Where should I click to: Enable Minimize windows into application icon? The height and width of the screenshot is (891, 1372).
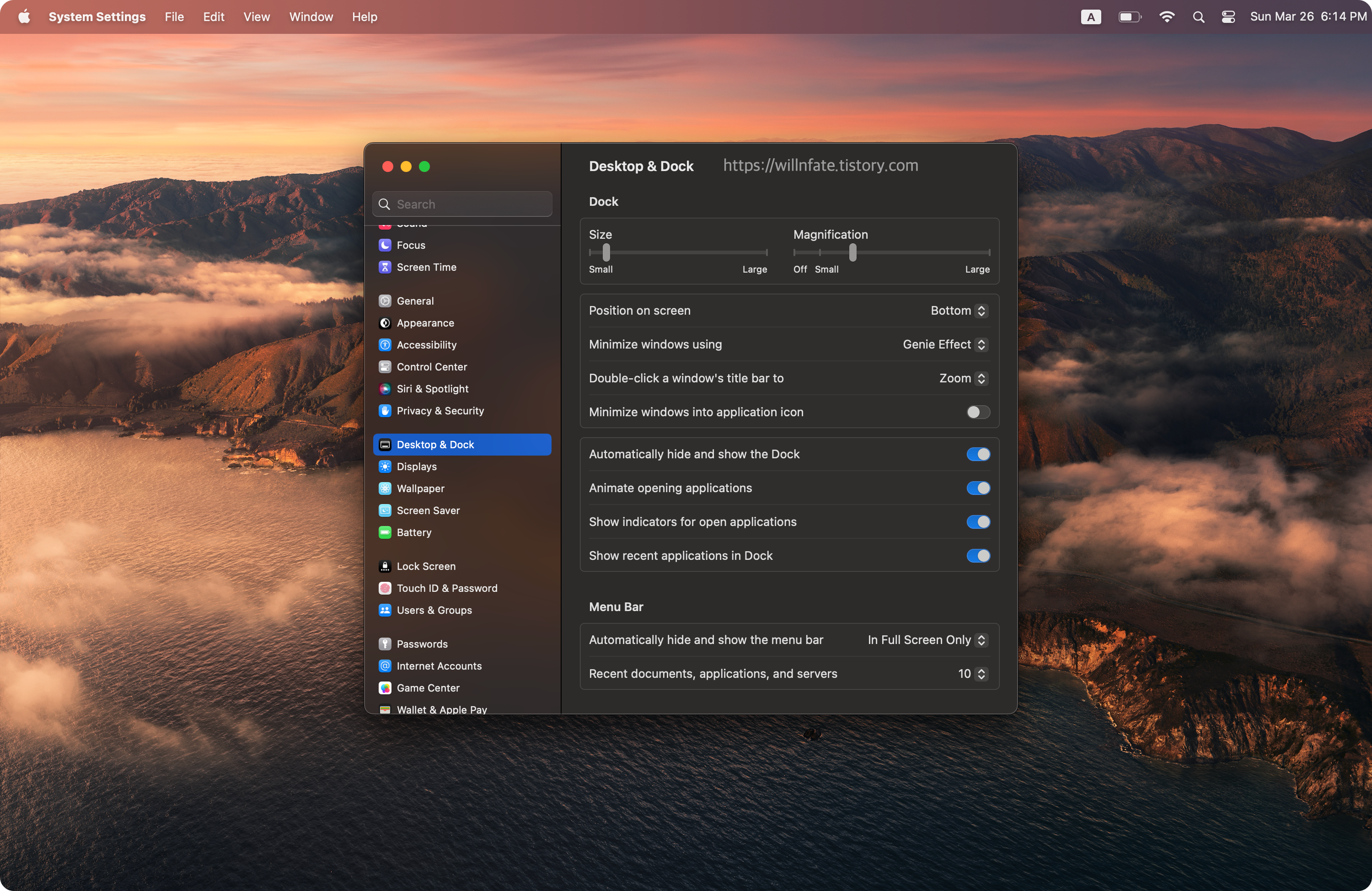click(x=978, y=413)
